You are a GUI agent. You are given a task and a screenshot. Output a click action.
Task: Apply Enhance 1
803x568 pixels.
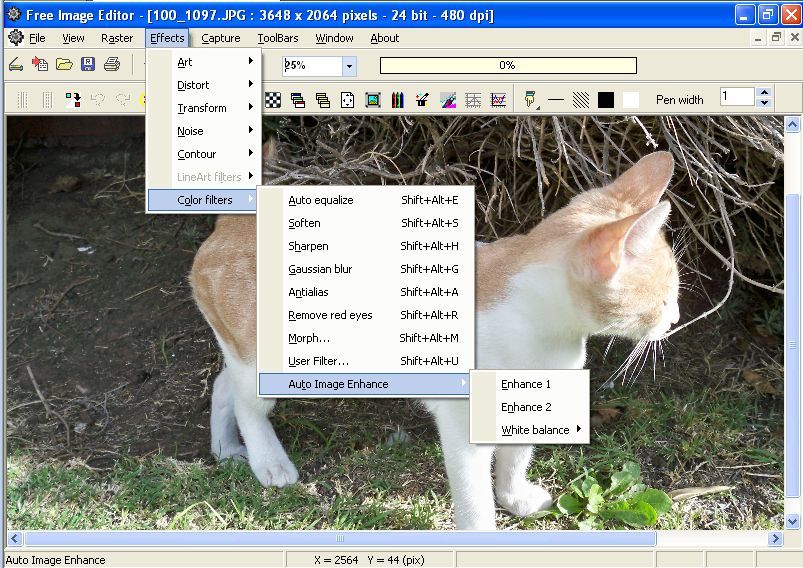pos(530,384)
